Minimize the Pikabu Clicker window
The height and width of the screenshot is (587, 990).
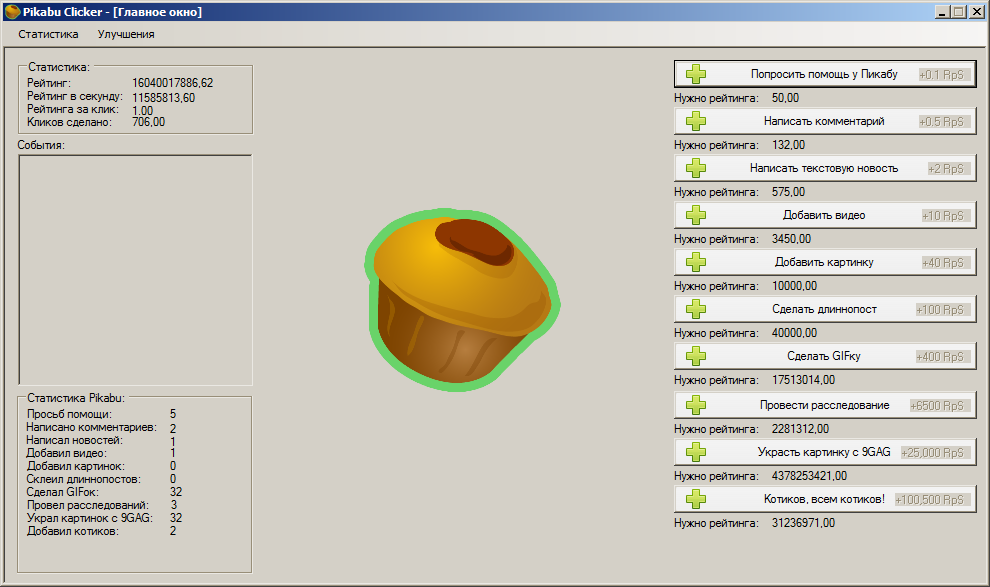pos(943,12)
